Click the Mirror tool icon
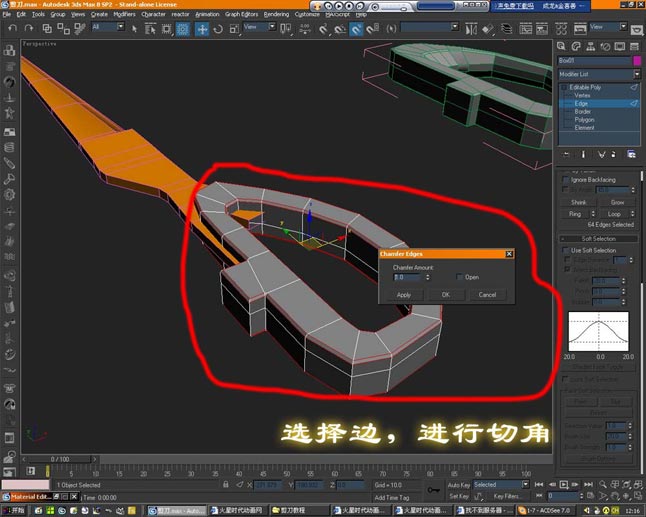Image resolution: width=646 pixels, height=517 pixels. click(x=471, y=29)
